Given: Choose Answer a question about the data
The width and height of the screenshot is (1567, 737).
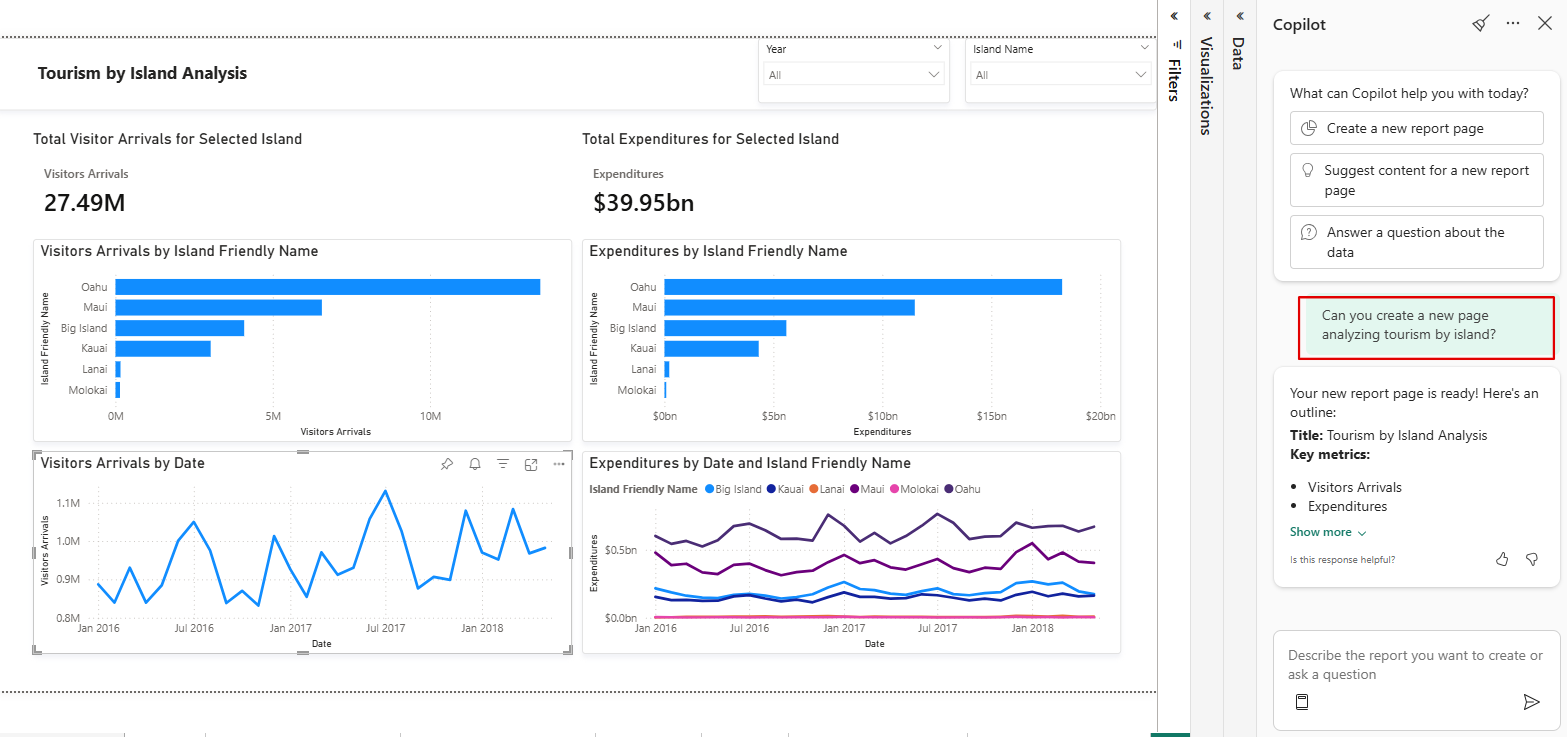Looking at the screenshot, I should point(1416,241).
